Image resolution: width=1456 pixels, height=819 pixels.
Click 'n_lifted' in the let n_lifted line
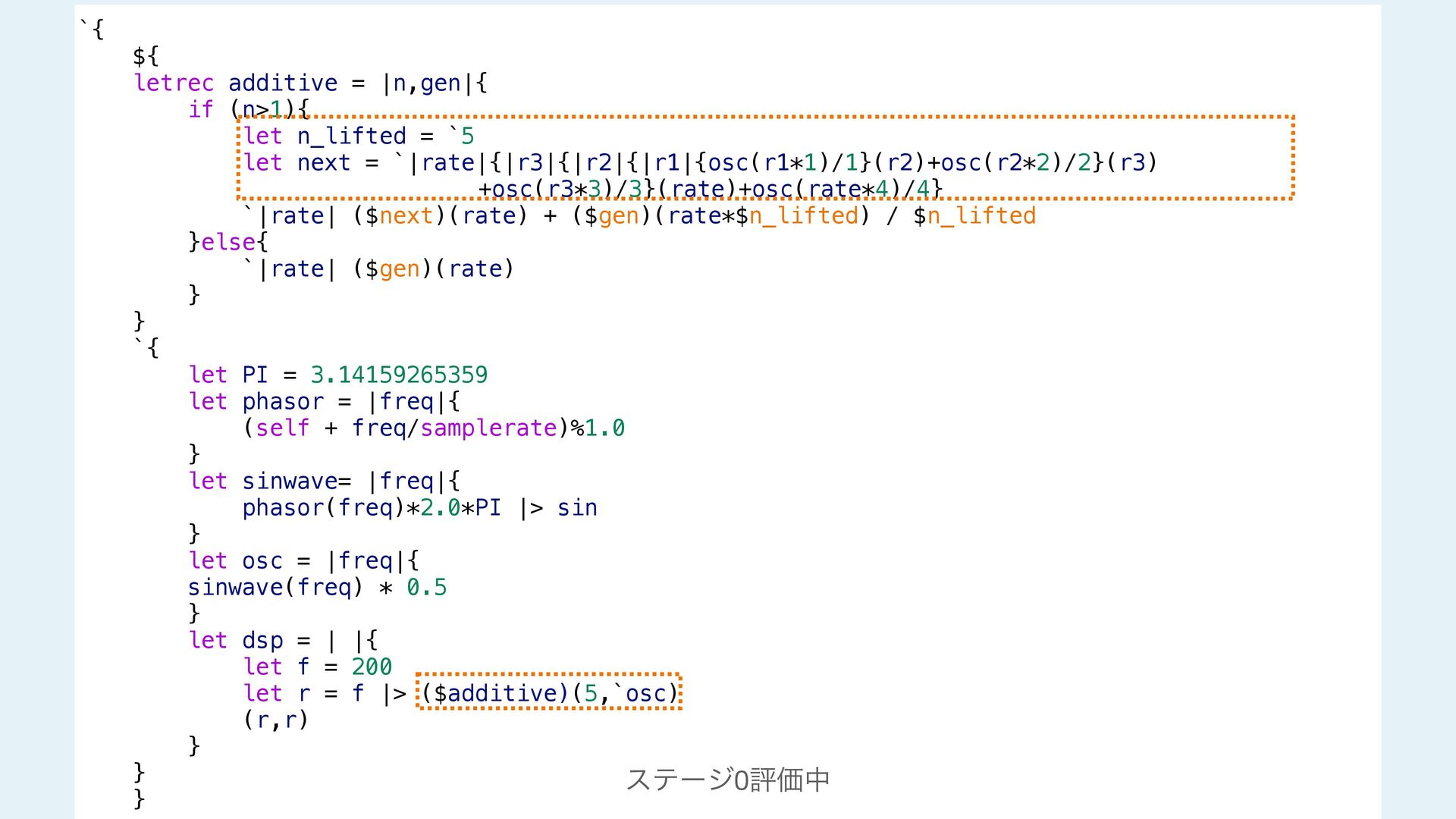tap(352, 136)
